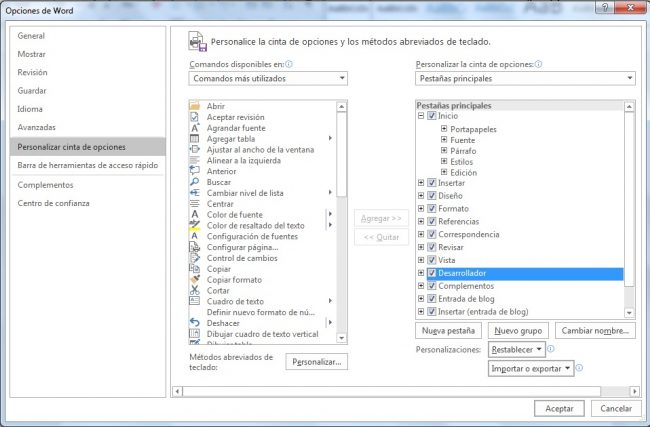Toggle the Diseño tab checkbox
The width and height of the screenshot is (650, 427).
point(432,196)
